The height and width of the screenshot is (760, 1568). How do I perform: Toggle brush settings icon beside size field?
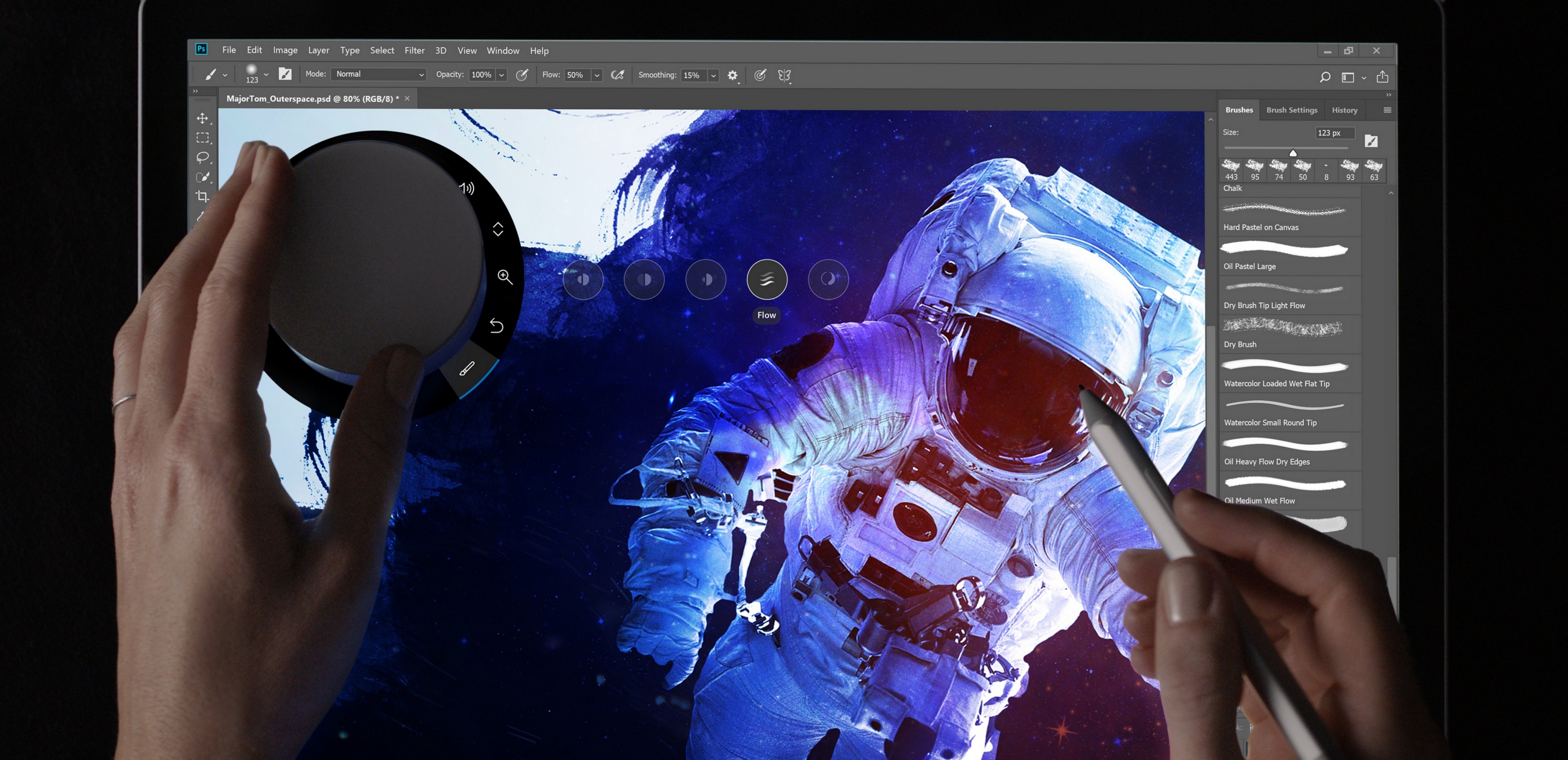point(1371,141)
